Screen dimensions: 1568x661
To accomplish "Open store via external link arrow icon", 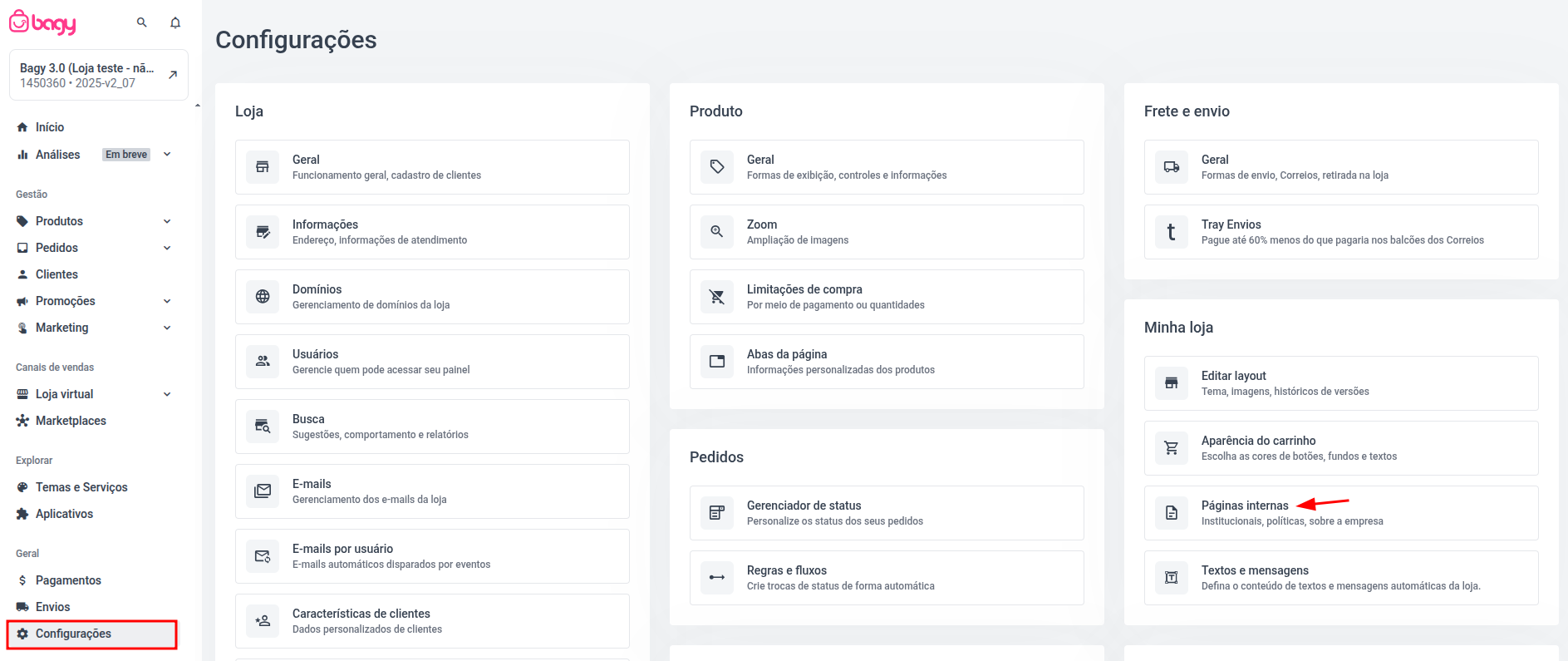I will (x=173, y=75).
